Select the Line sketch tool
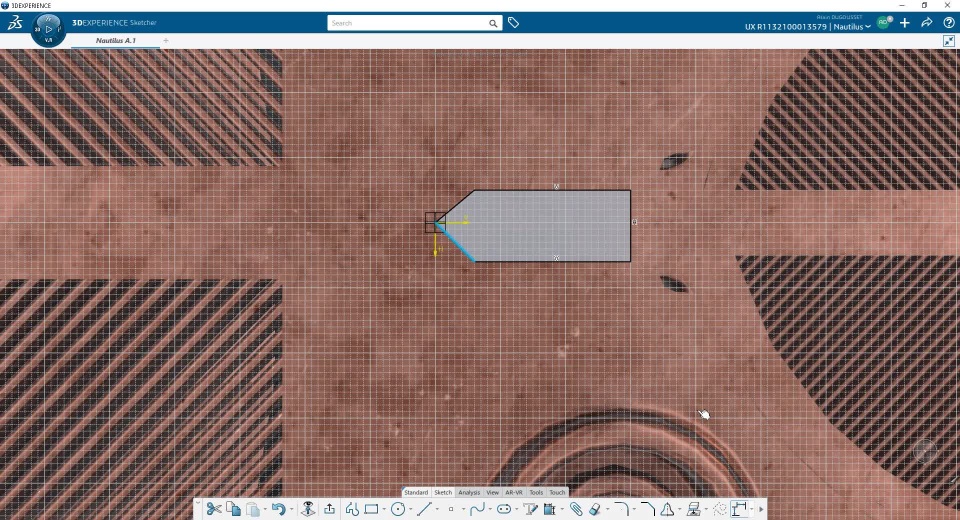This screenshot has width=960, height=520. click(424, 509)
